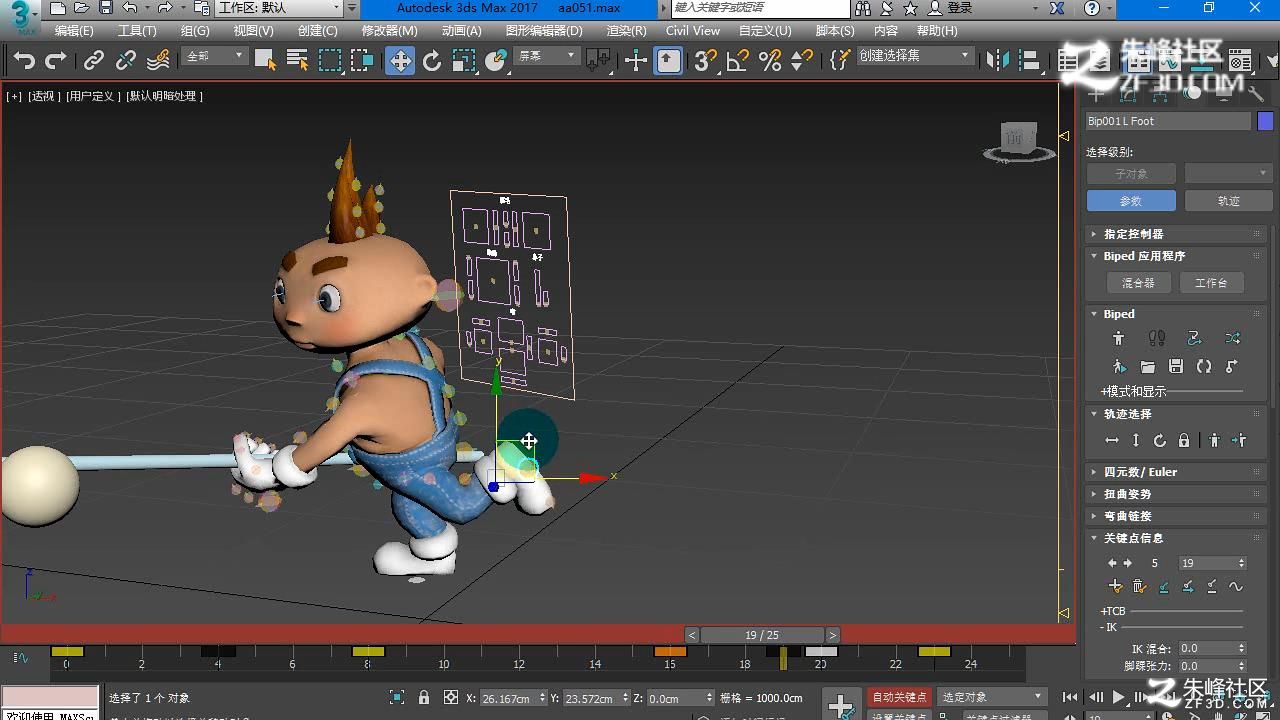This screenshot has height=720, width=1280.
Task: Toggle Biped Figure Mode icon
Action: pyautogui.click(x=1119, y=339)
